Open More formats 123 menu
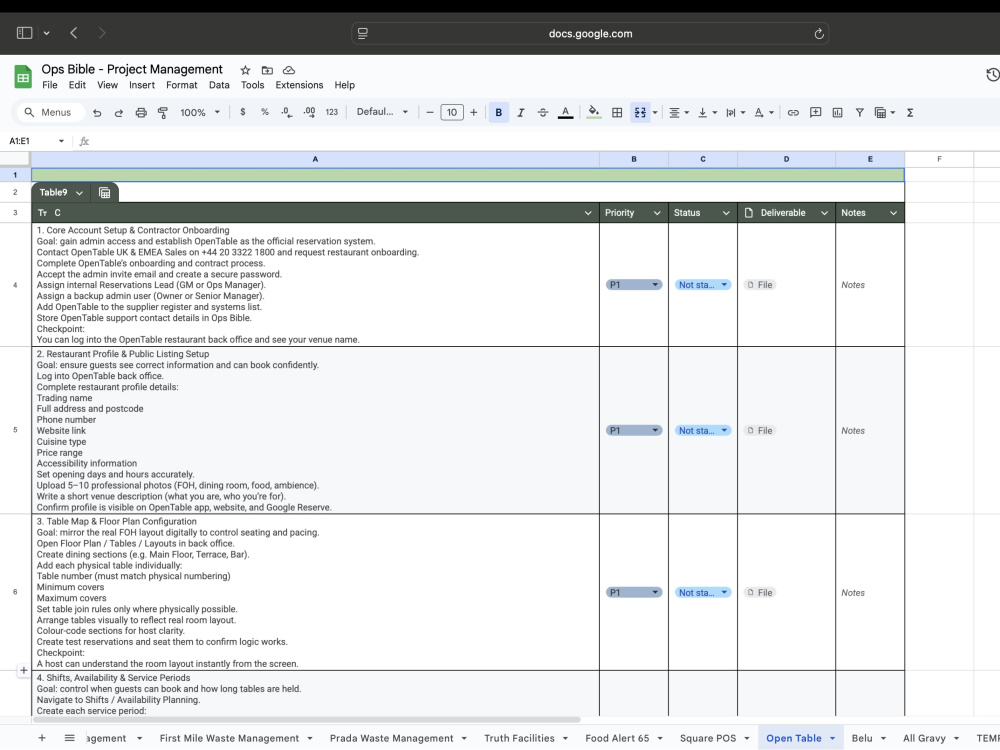Viewport: 1000px width, 750px height. tap(332, 112)
